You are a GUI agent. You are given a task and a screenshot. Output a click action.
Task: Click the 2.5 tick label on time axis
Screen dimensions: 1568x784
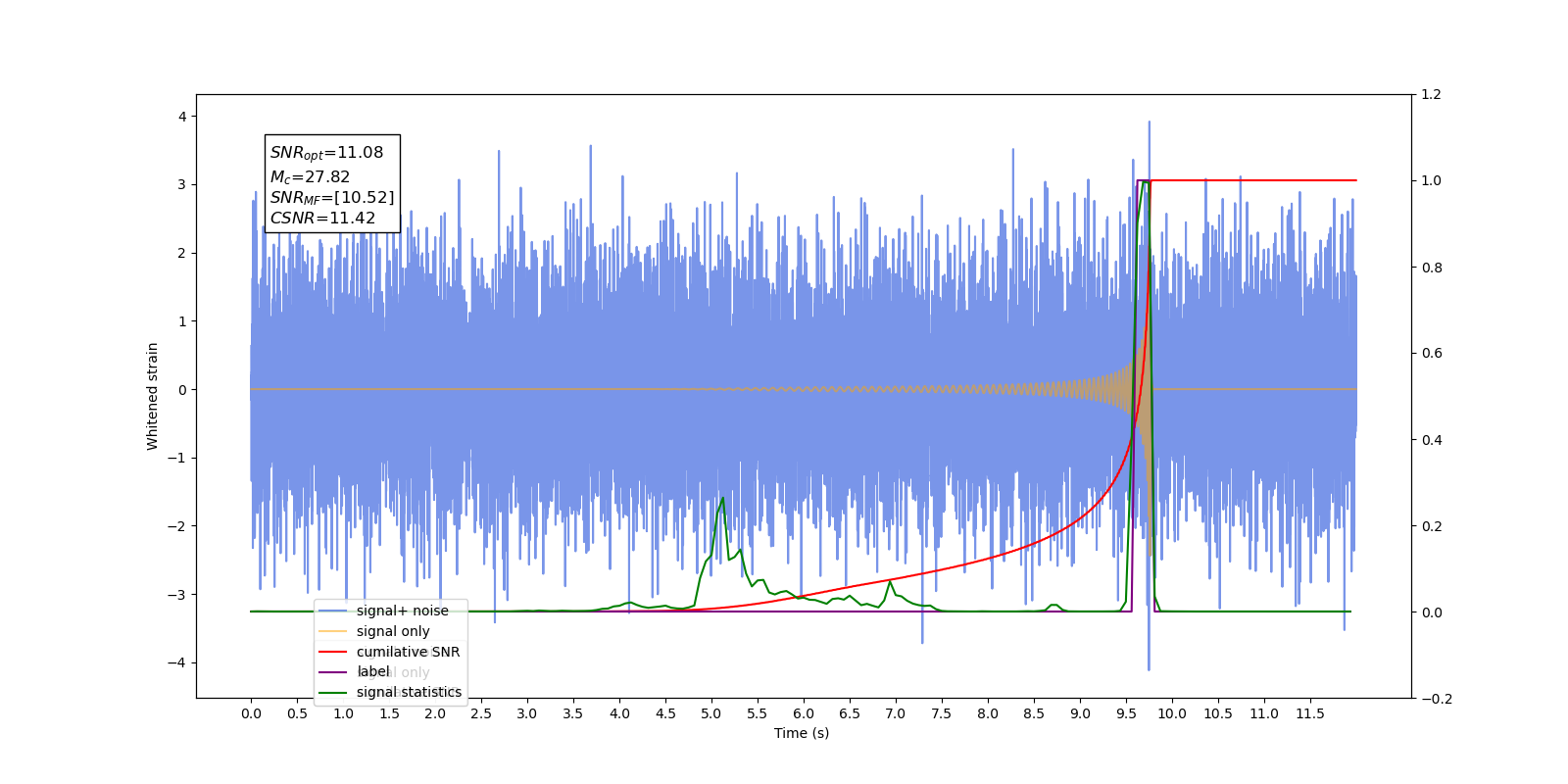tap(481, 713)
